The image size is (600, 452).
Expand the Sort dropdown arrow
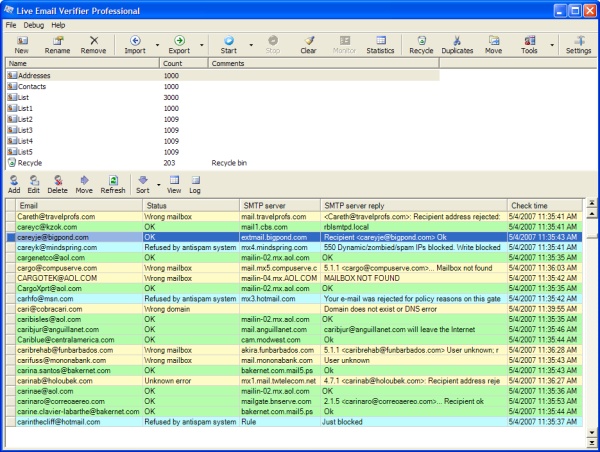(158, 185)
